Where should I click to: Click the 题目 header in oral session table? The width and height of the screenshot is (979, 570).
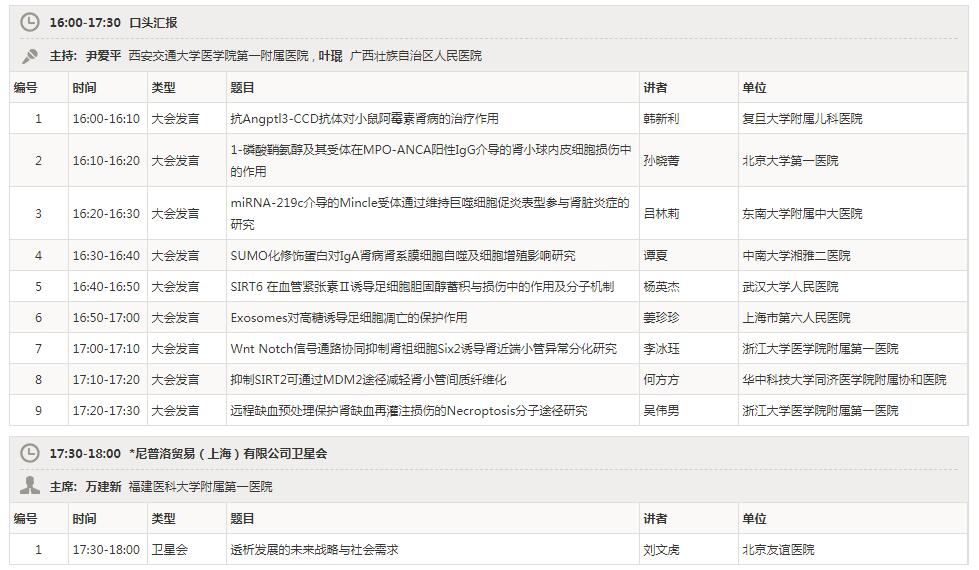(x=242, y=87)
